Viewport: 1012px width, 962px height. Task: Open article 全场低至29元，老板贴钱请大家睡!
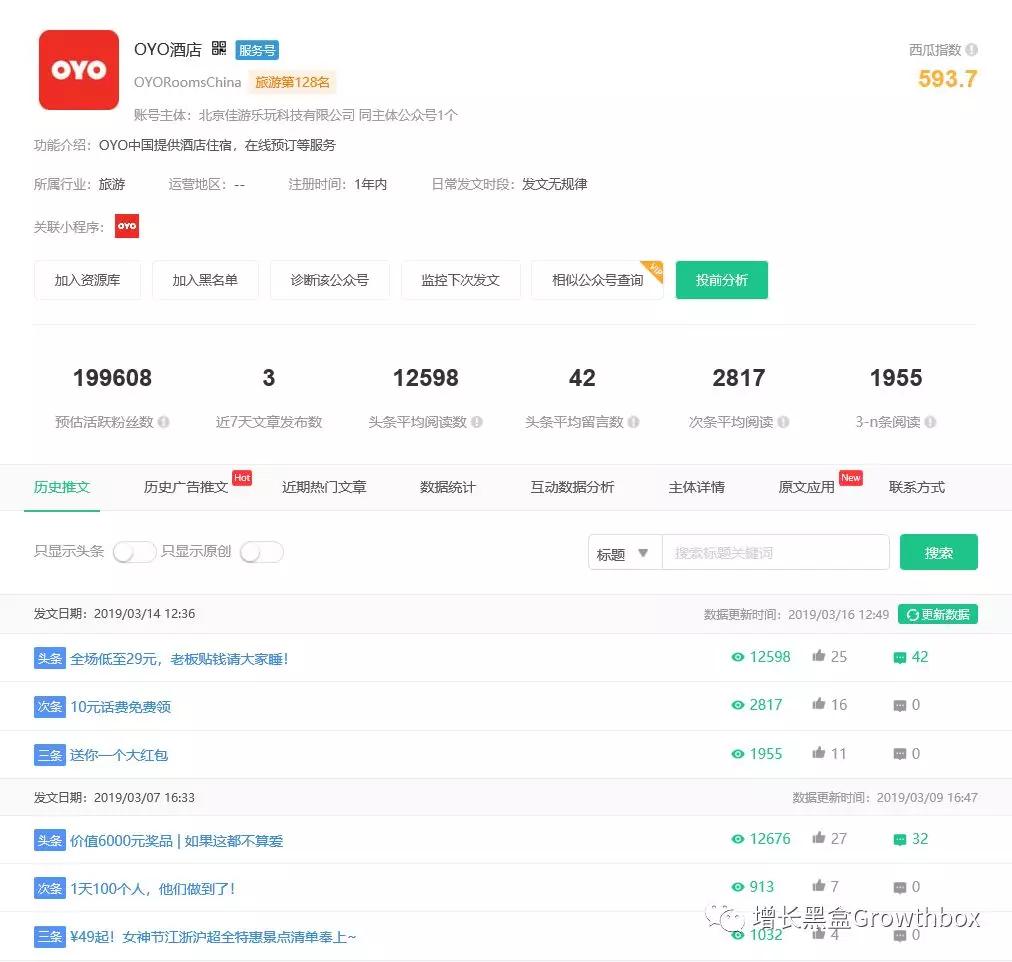coord(179,659)
